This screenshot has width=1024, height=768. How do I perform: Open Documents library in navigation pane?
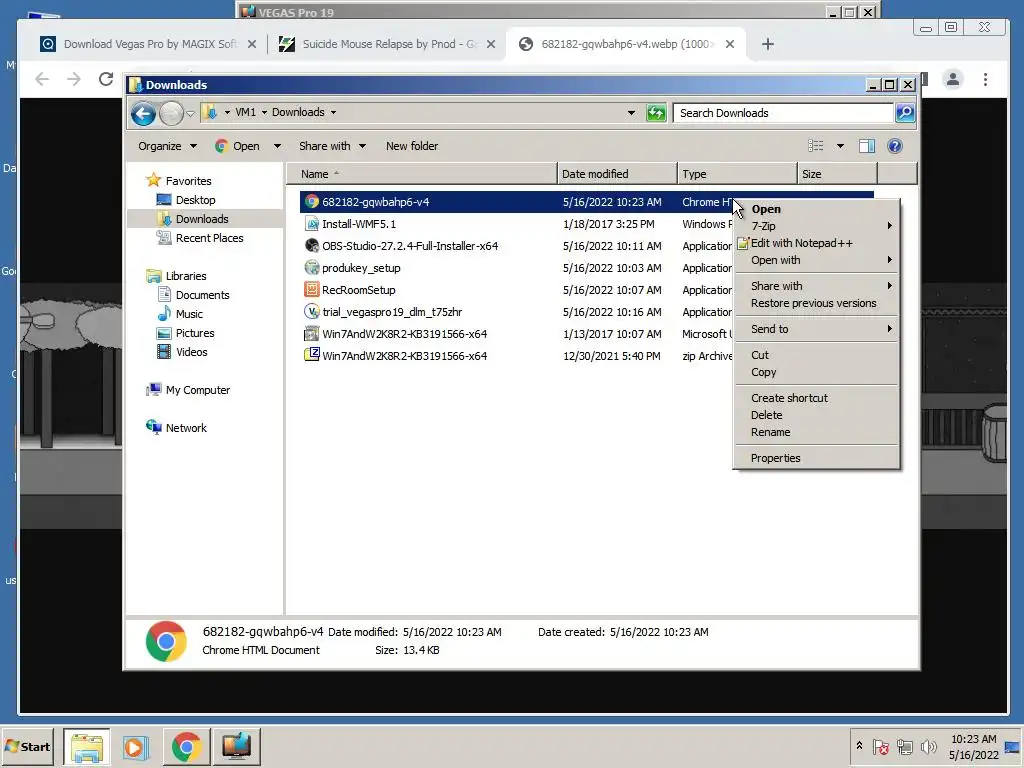202,295
